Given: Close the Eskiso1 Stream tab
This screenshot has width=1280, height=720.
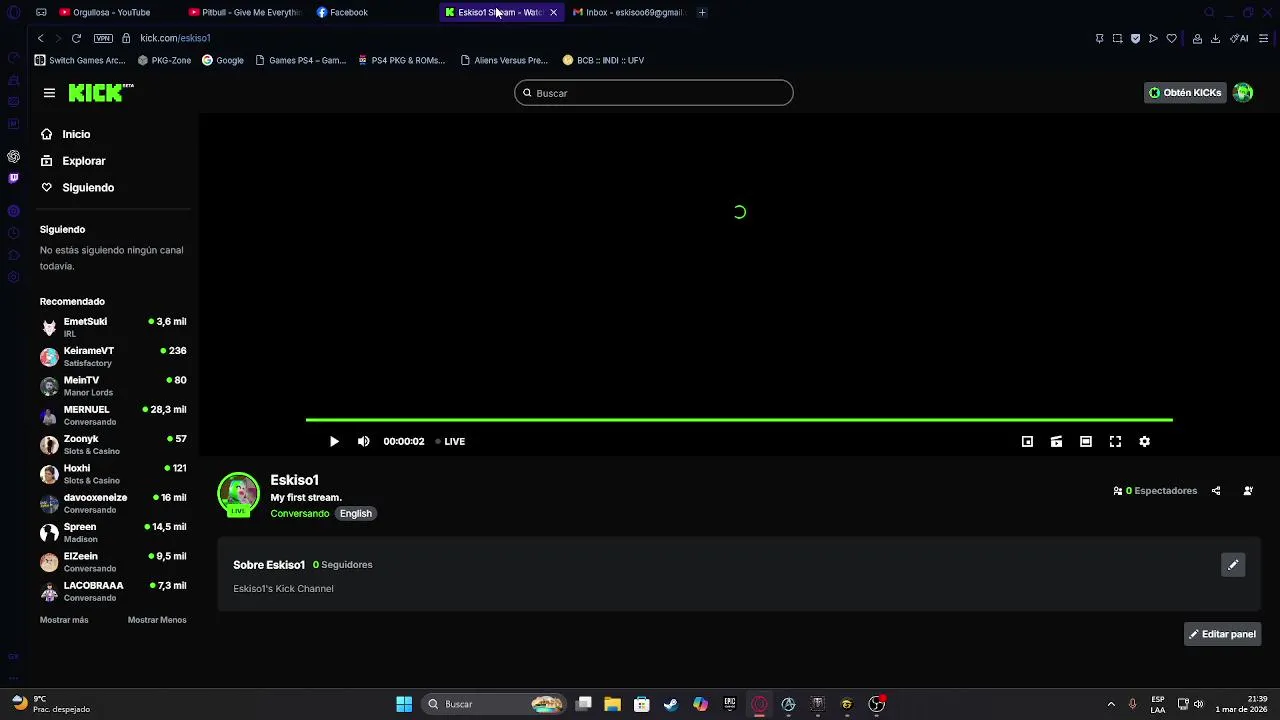Looking at the screenshot, I should (553, 12).
